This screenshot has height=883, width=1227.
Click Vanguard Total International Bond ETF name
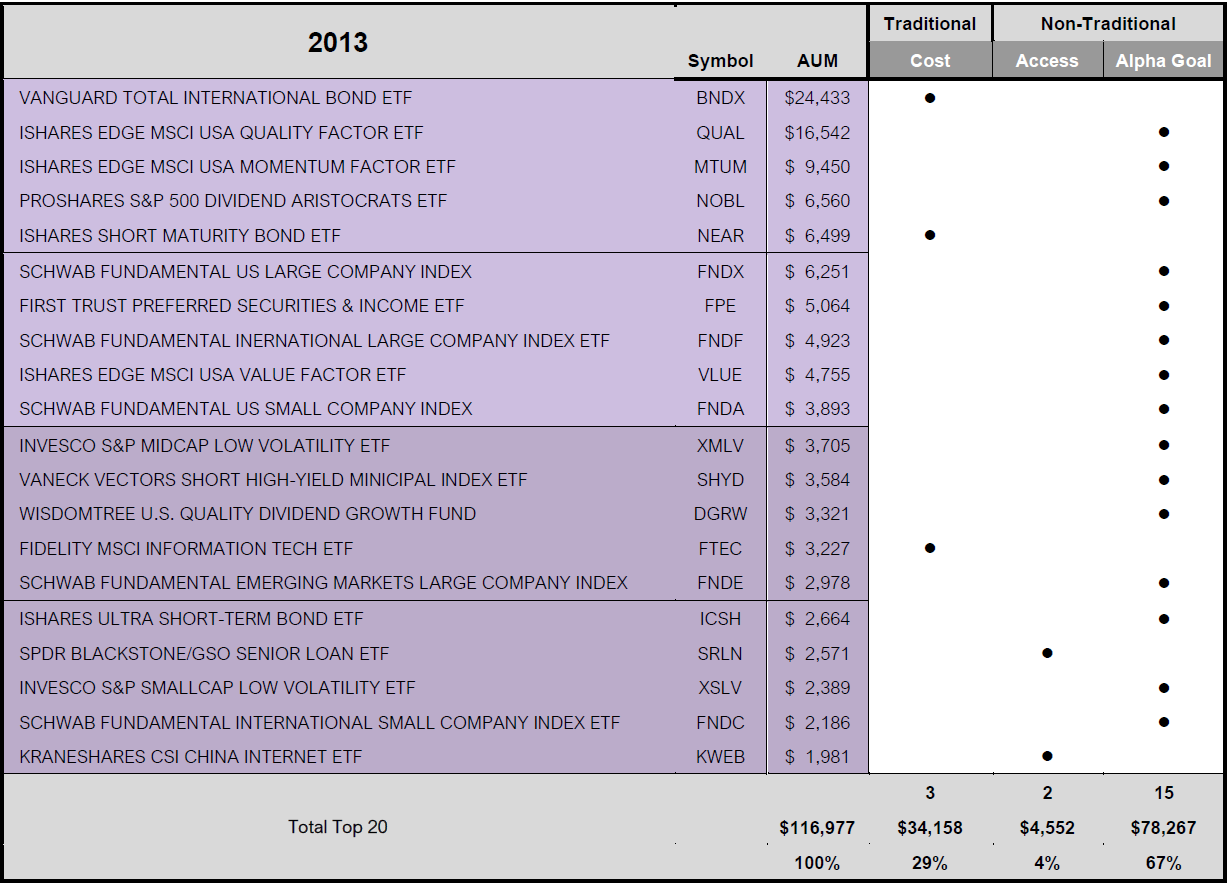[x=215, y=98]
